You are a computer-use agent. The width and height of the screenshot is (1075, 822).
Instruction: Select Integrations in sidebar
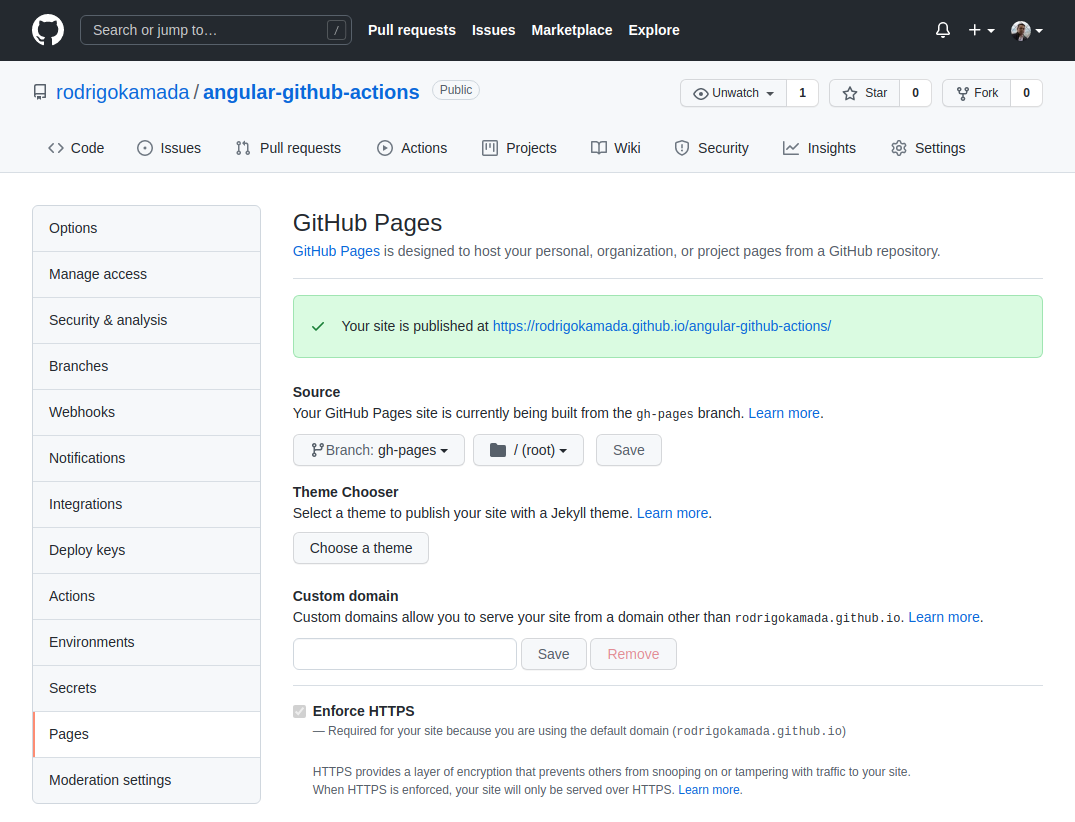click(147, 504)
